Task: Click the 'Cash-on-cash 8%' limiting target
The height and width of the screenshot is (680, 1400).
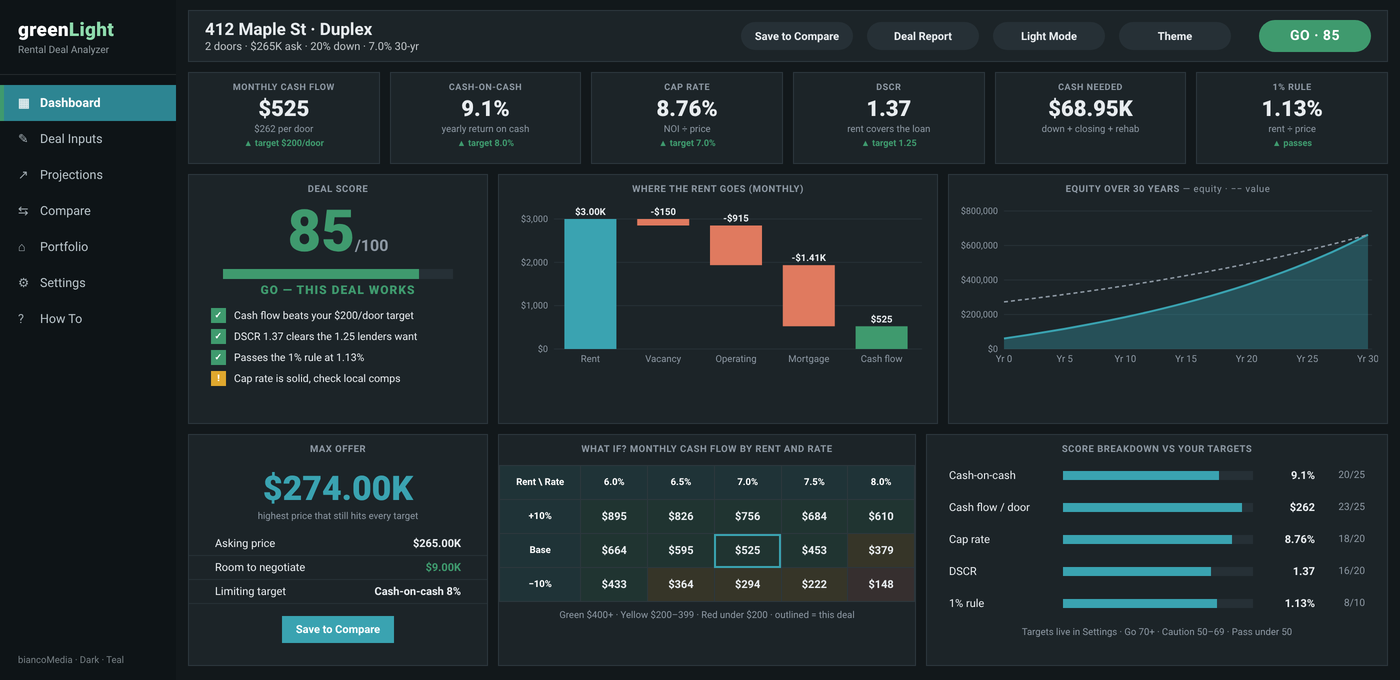Action: pos(418,591)
